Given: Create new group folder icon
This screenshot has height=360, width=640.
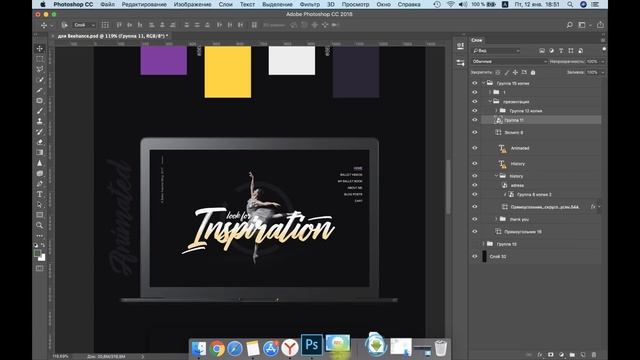Looking at the screenshot, I should coord(572,355).
